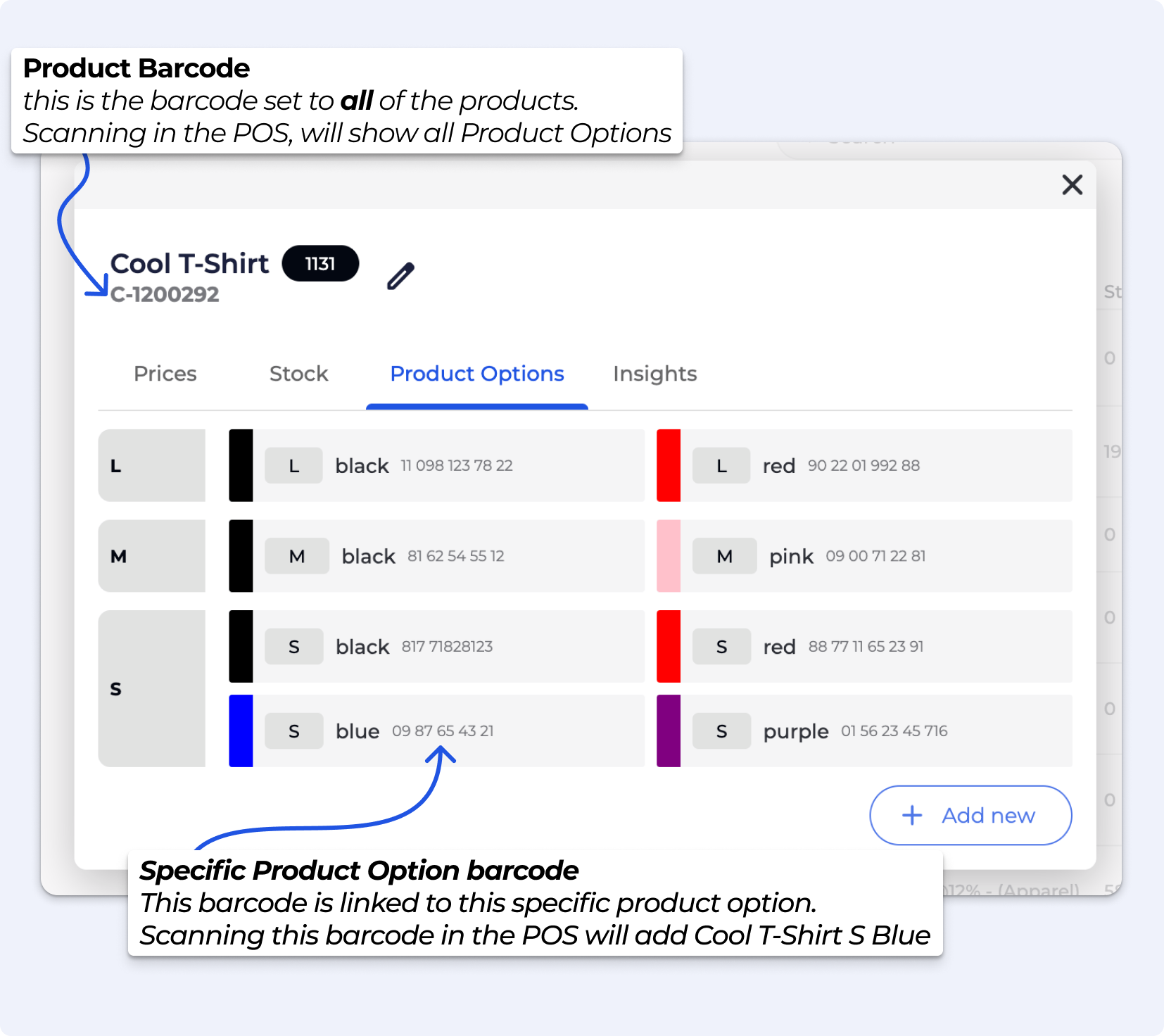Click the pencil edit icon beside Cool T-Shirt

click(400, 276)
